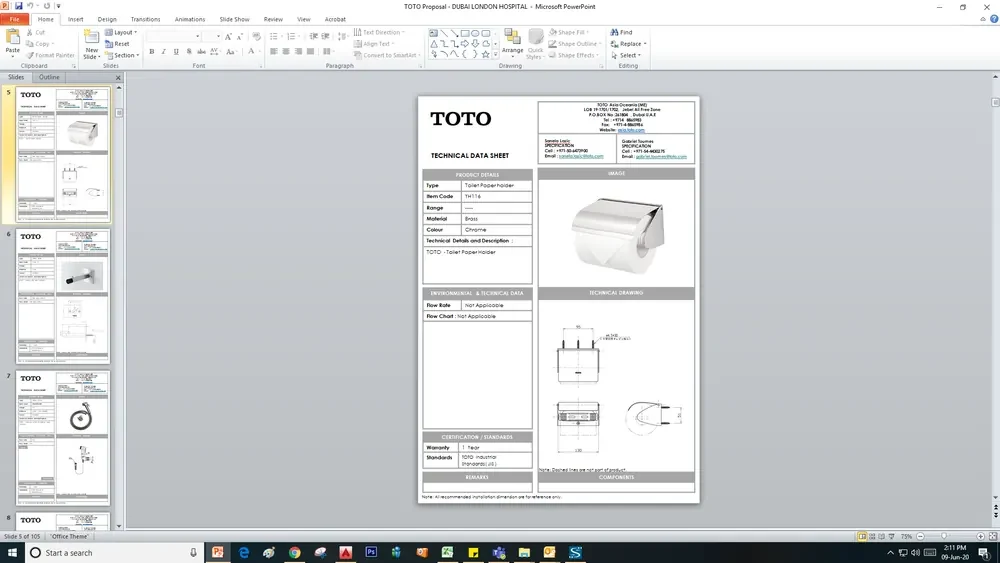The image size is (1000, 563).
Task: Toggle justify alignment in Paragraph group
Action: (310, 52)
